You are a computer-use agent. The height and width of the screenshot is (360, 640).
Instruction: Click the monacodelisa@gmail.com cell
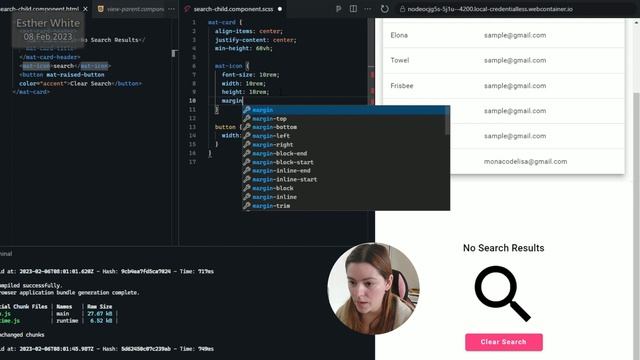click(x=525, y=162)
